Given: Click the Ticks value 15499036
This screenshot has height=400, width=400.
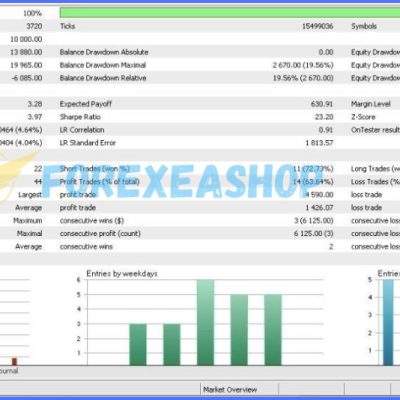Looking at the screenshot, I should 317,26.
